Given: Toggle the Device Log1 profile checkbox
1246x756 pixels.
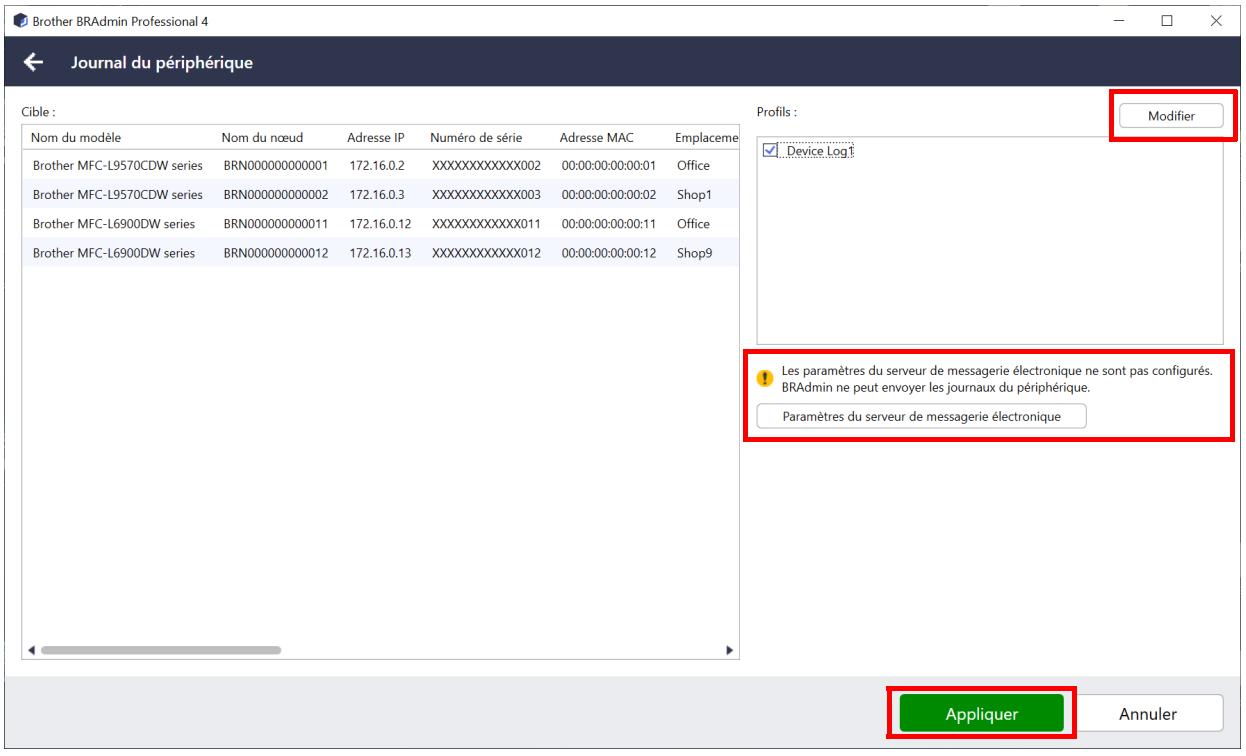Looking at the screenshot, I should [769, 150].
